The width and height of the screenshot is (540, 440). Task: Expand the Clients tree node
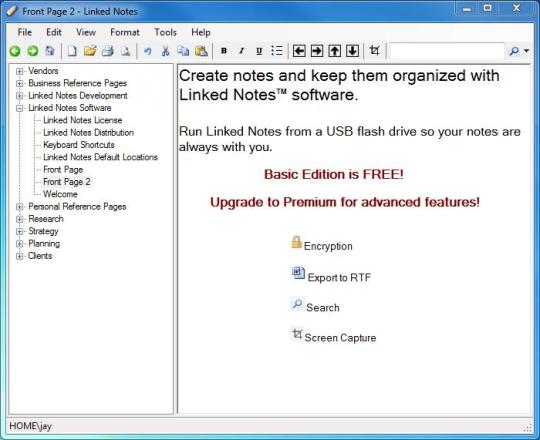click(x=20, y=256)
